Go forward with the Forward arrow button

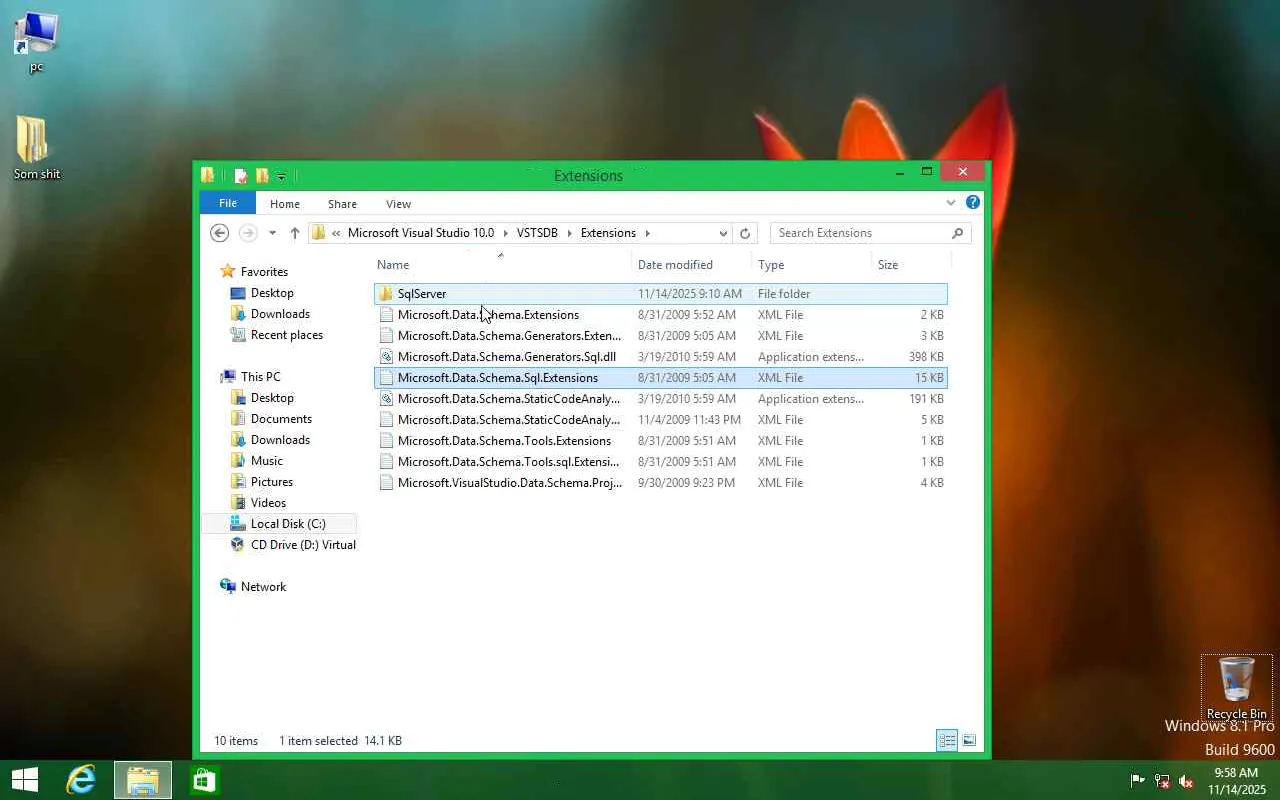247,233
